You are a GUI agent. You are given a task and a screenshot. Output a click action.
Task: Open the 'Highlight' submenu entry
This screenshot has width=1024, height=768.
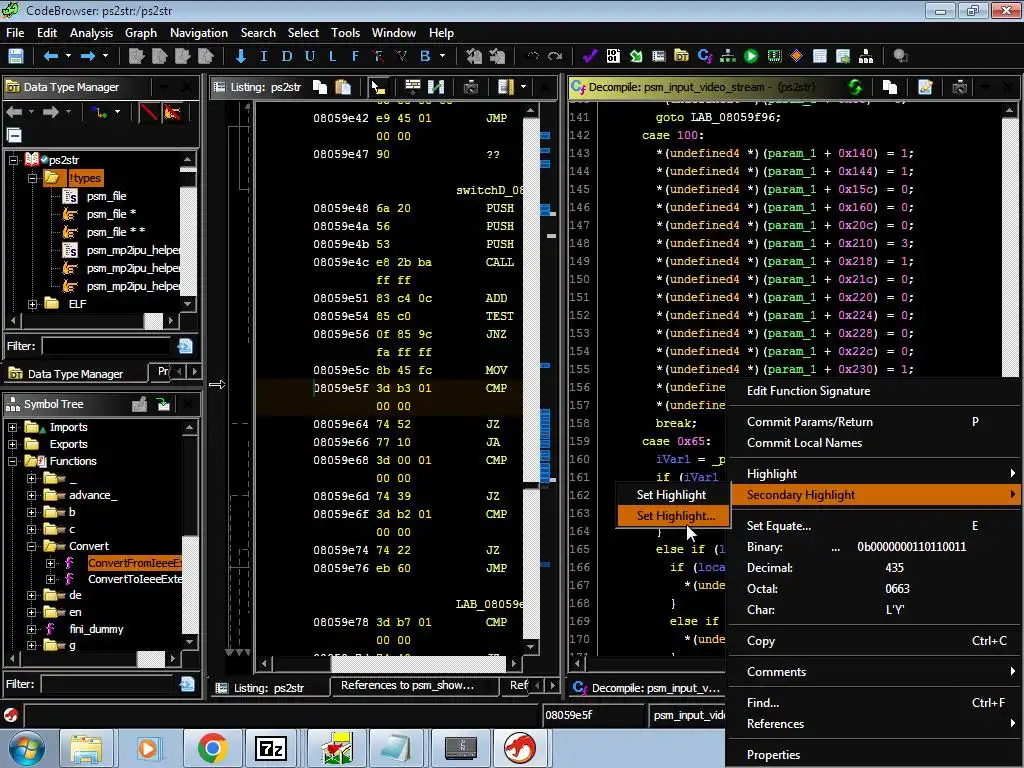pos(873,473)
